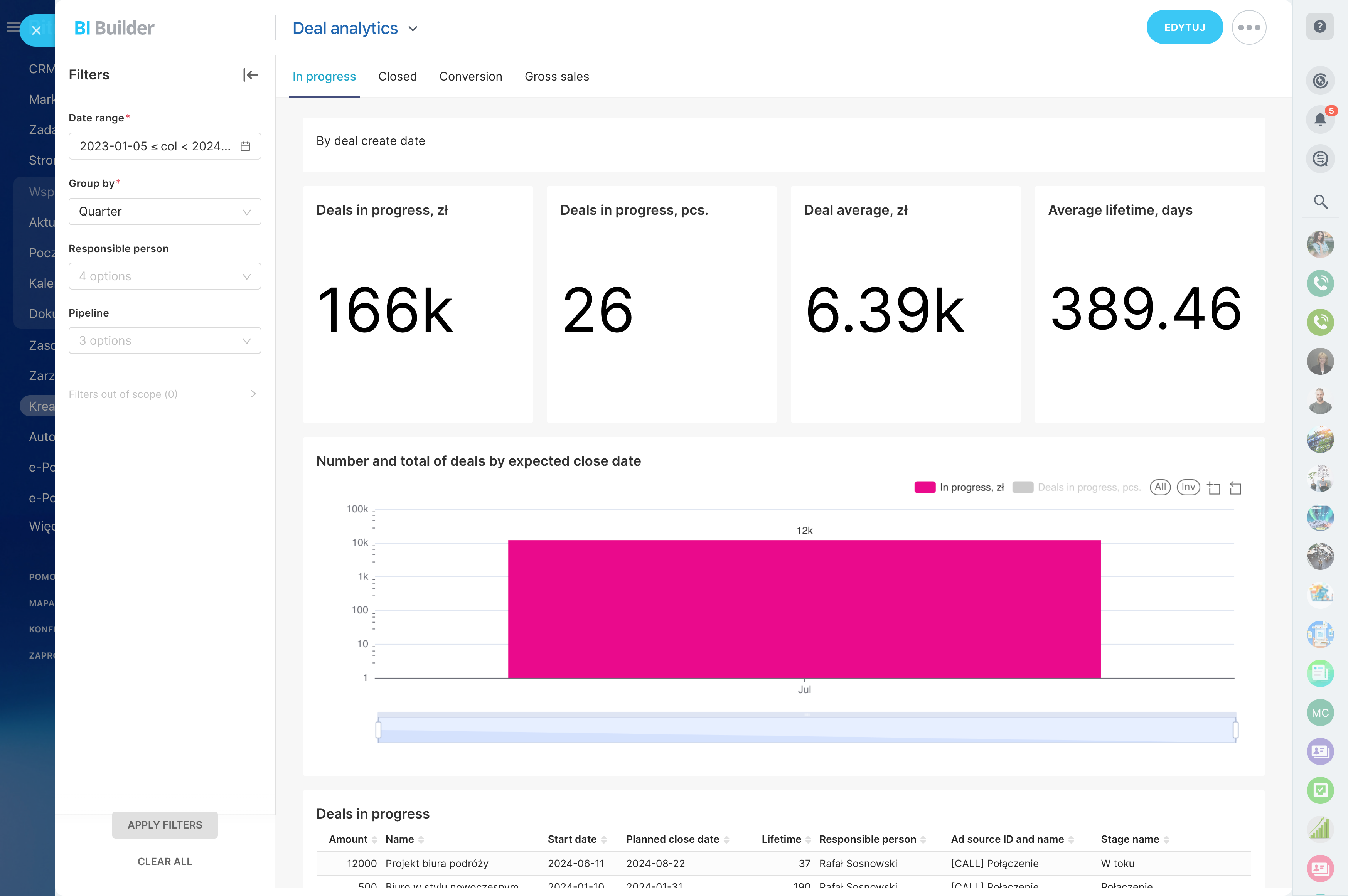
Task: Click the CLEAR ALL filters button
Action: point(165,861)
